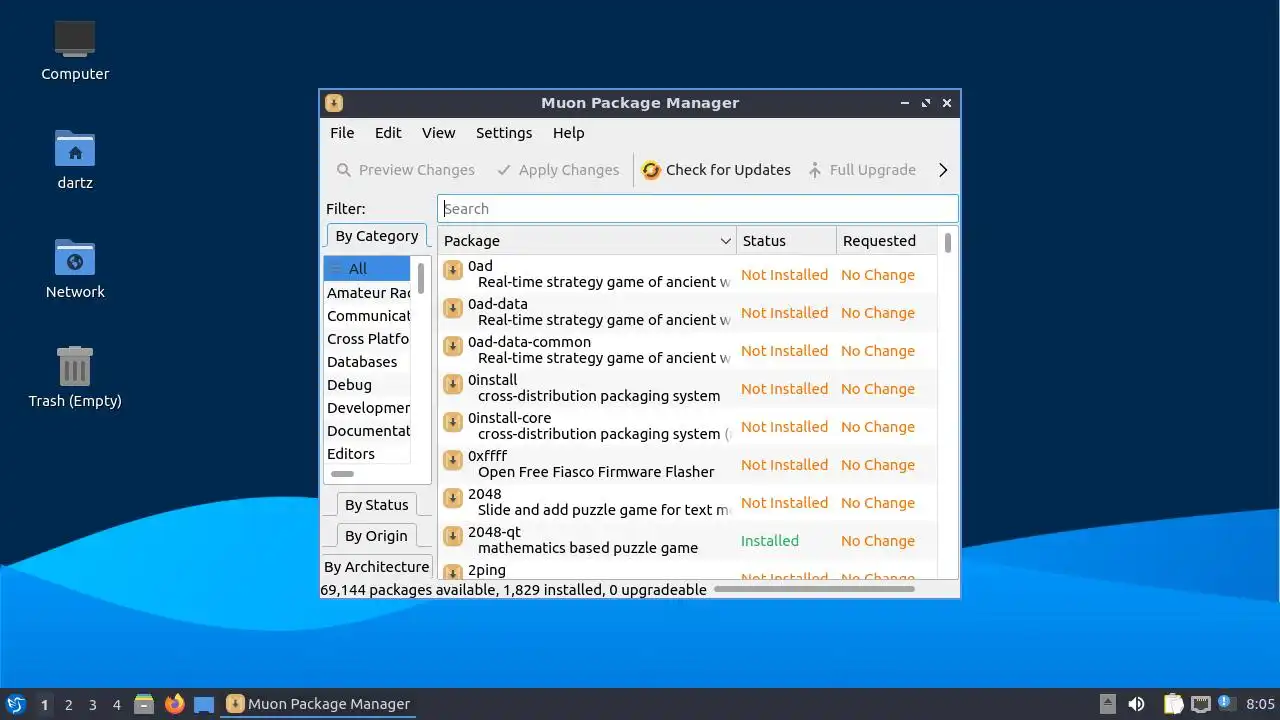Click the Package column sort arrow
Image resolution: width=1280 pixels, height=720 pixels.
pyautogui.click(x=726, y=241)
